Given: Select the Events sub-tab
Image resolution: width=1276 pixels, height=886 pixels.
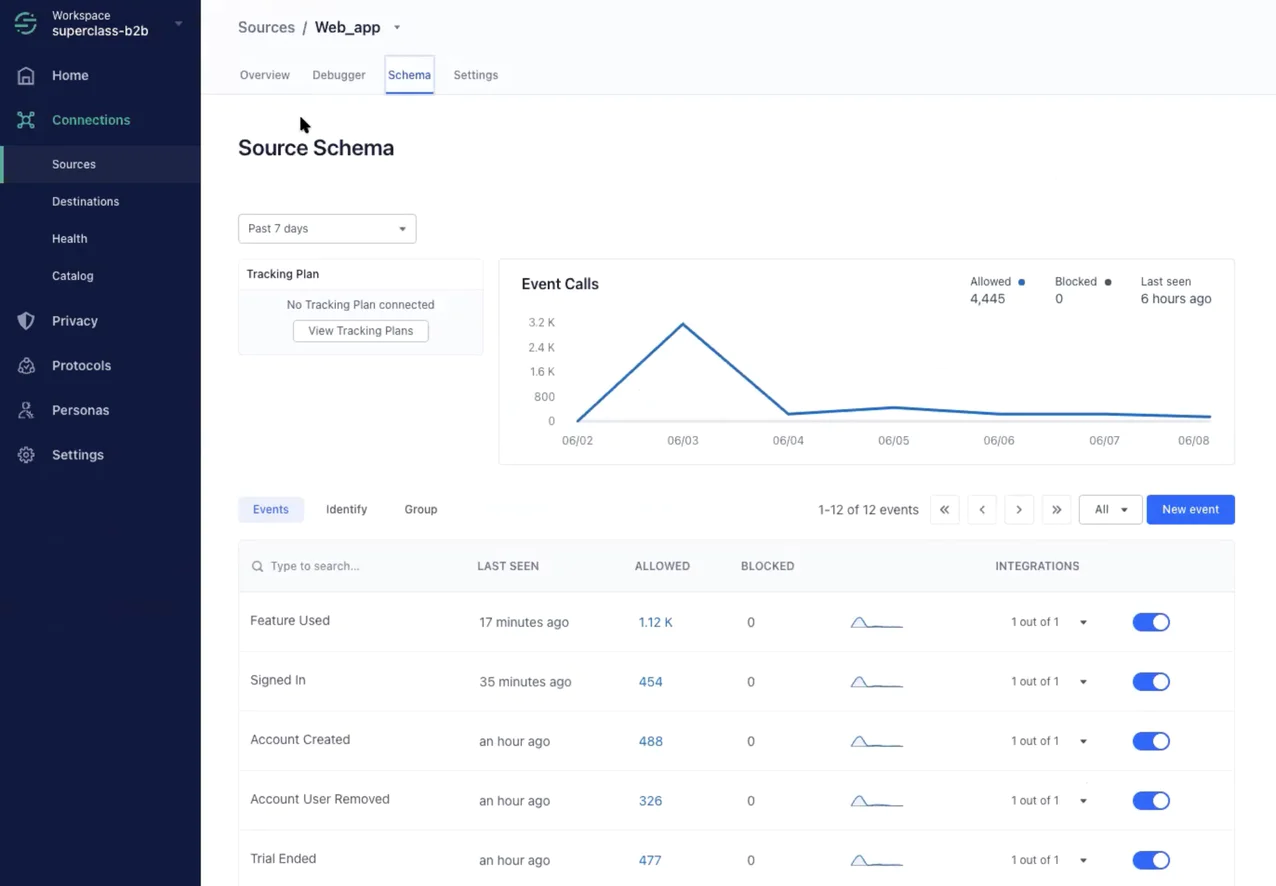Looking at the screenshot, I should [x=271, y=510].
